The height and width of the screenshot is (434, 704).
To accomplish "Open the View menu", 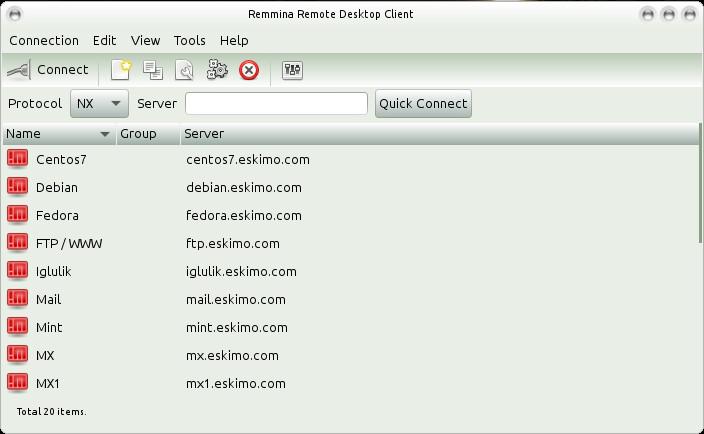I will (x=145, y=41).
